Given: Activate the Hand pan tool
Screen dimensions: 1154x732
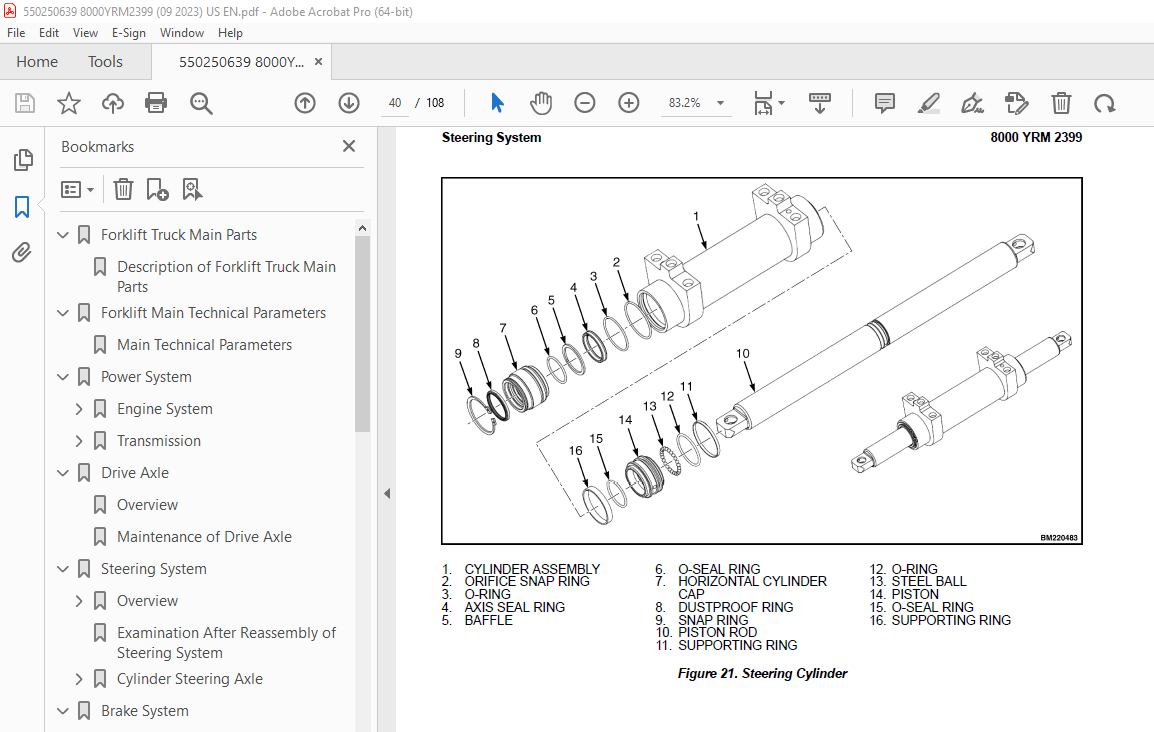Looking at the screenshot, I should click(x=541, y=103).
